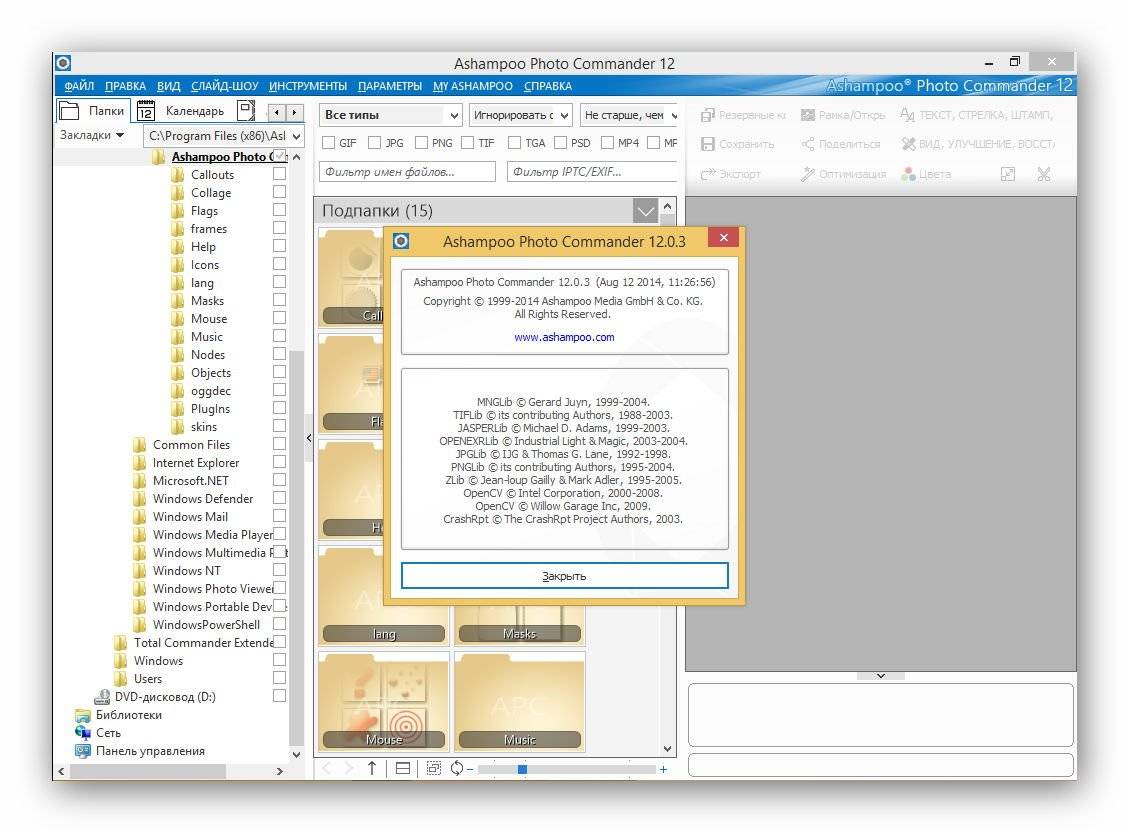Click the plus icon to enlarge thumbnails
This screenshot has height=833, width=1129.
pos(663,769)
